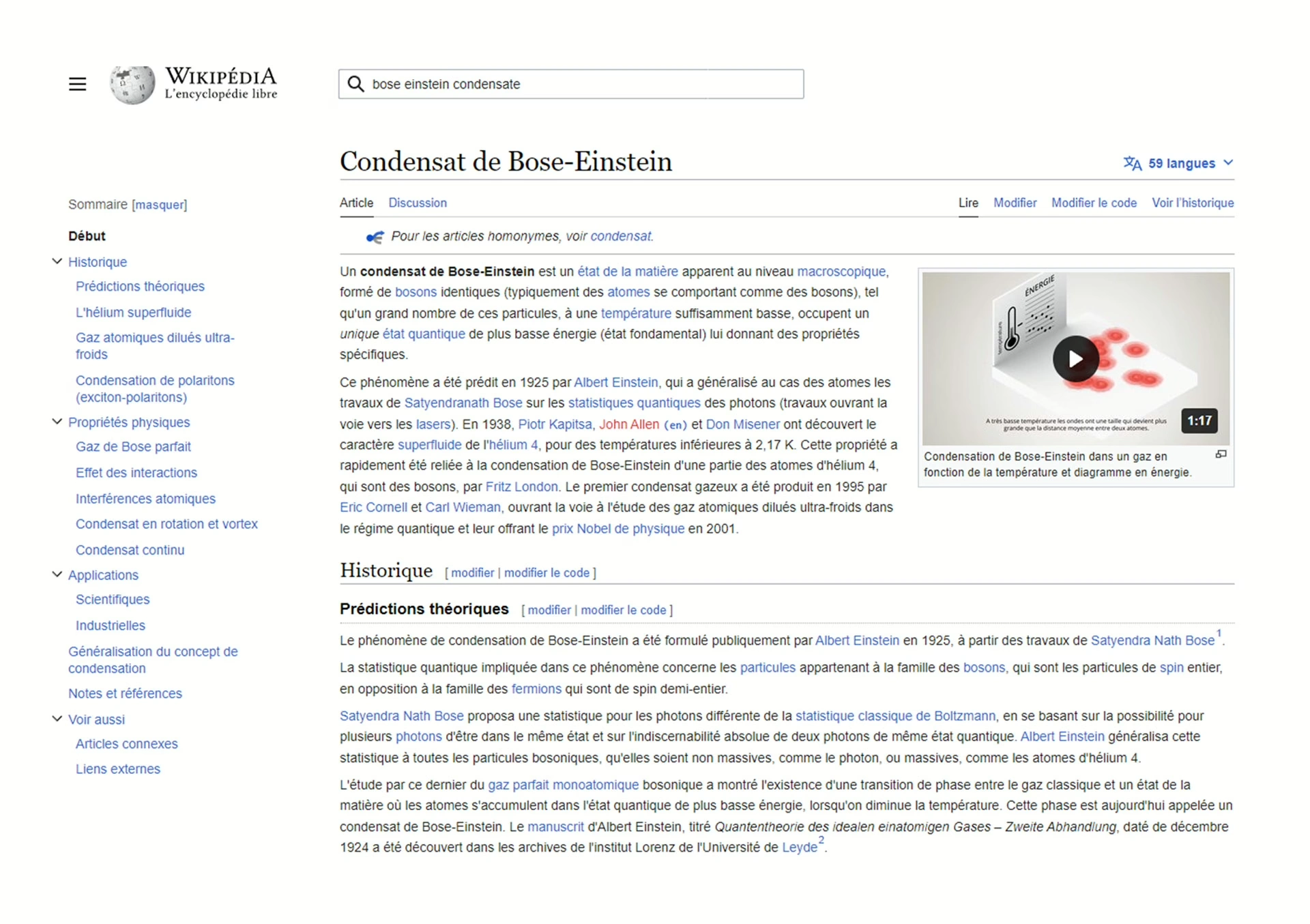Collapse the Voir aussi section in sidebar
This screenshot has height=924, width=1310.
click(57, 719)
